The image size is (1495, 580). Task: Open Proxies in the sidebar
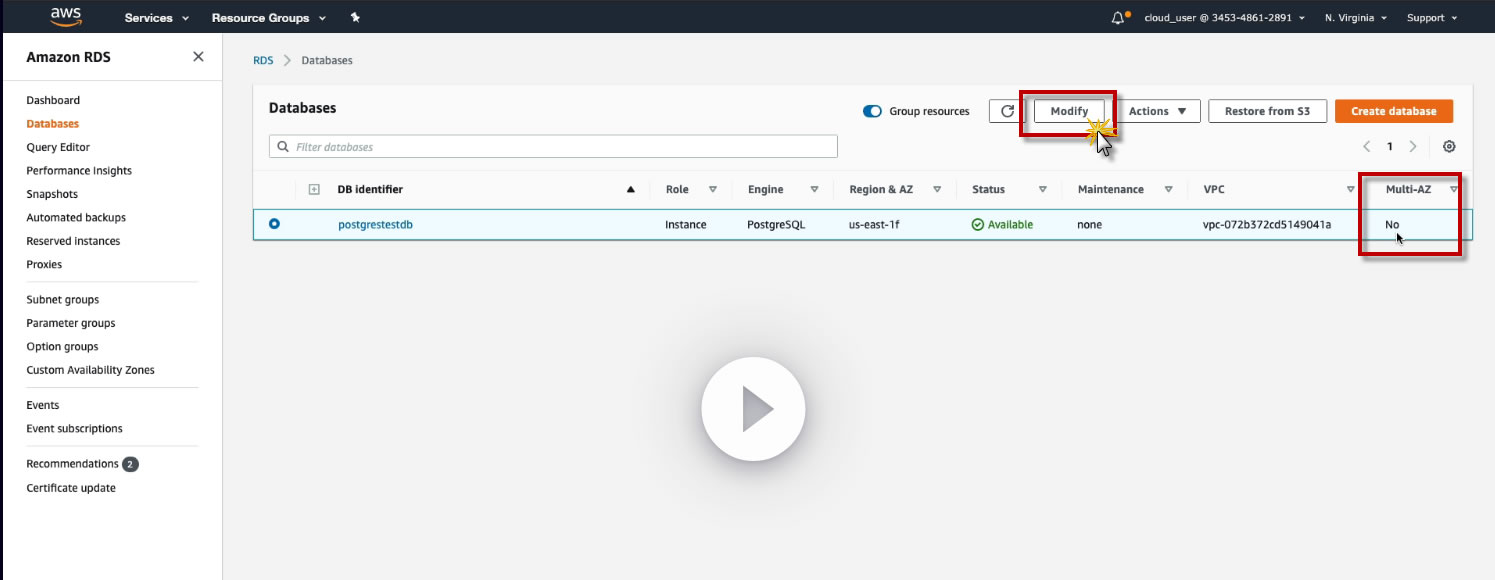pyautogui.click(x=44, y=264)
